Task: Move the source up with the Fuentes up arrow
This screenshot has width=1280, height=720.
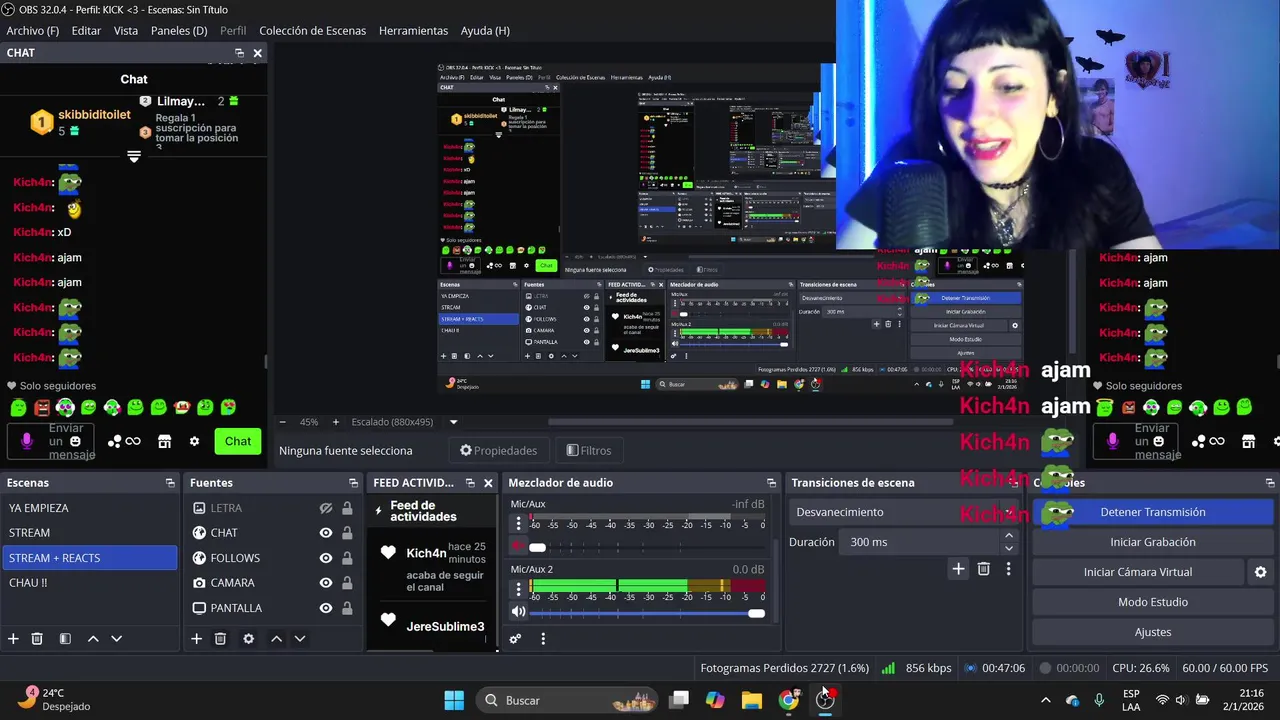Action: tap(276, 638)
